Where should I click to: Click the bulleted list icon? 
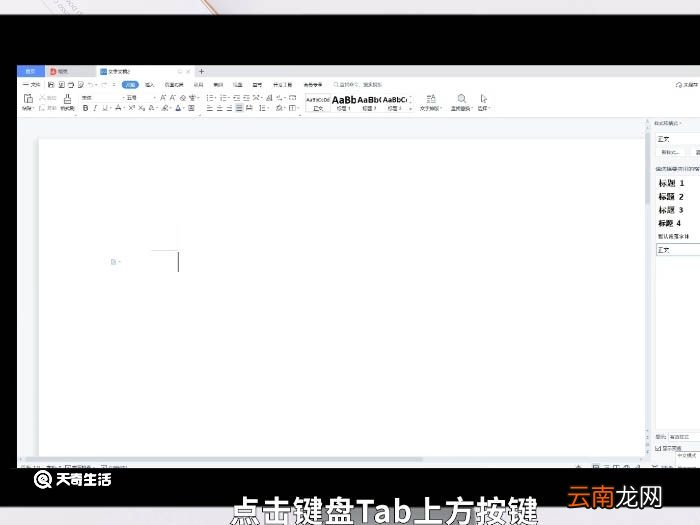click(210, 97)
